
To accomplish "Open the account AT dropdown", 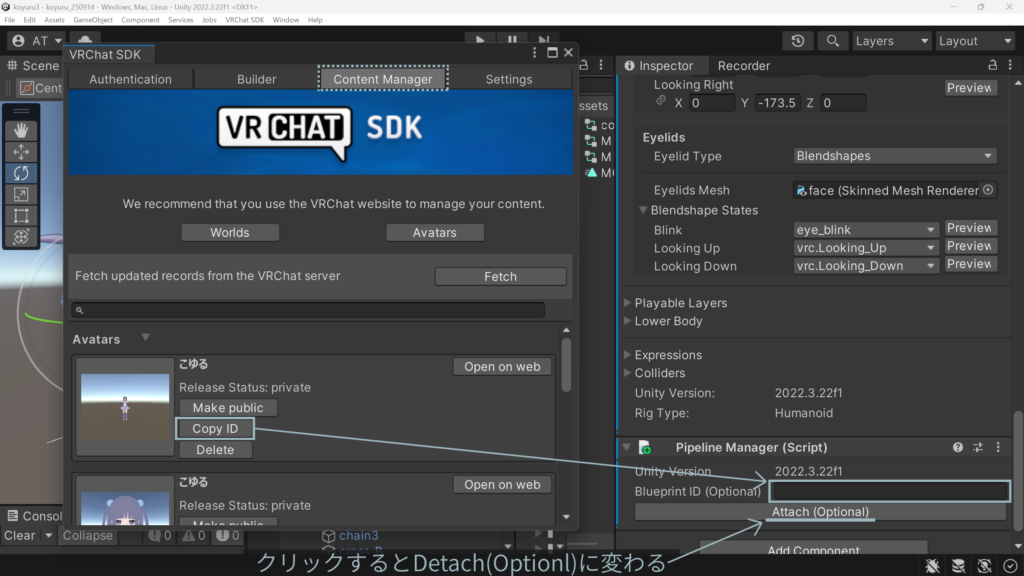I will point(37,40).
